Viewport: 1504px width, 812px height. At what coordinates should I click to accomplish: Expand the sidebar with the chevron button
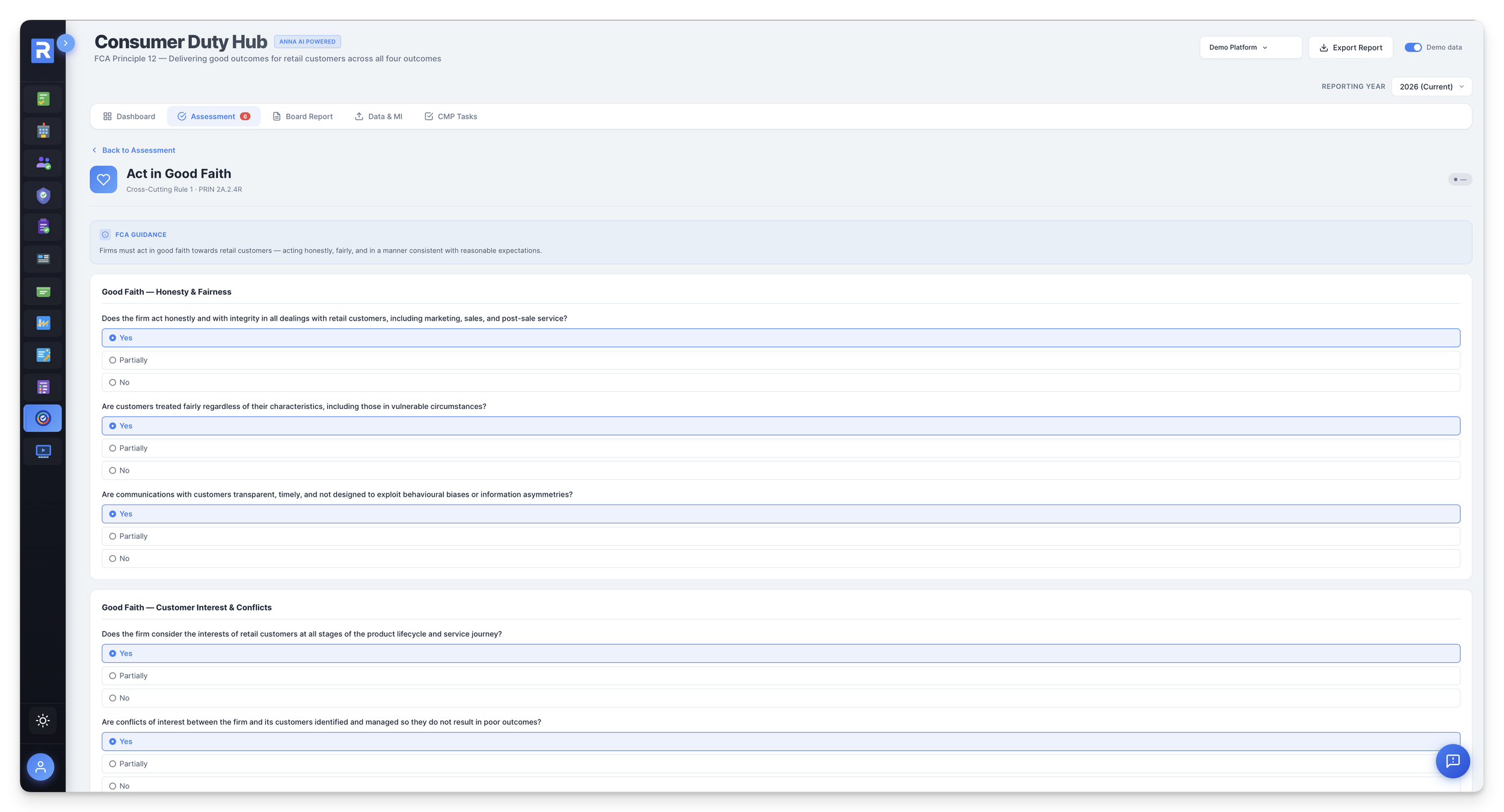tap(66, 43)
